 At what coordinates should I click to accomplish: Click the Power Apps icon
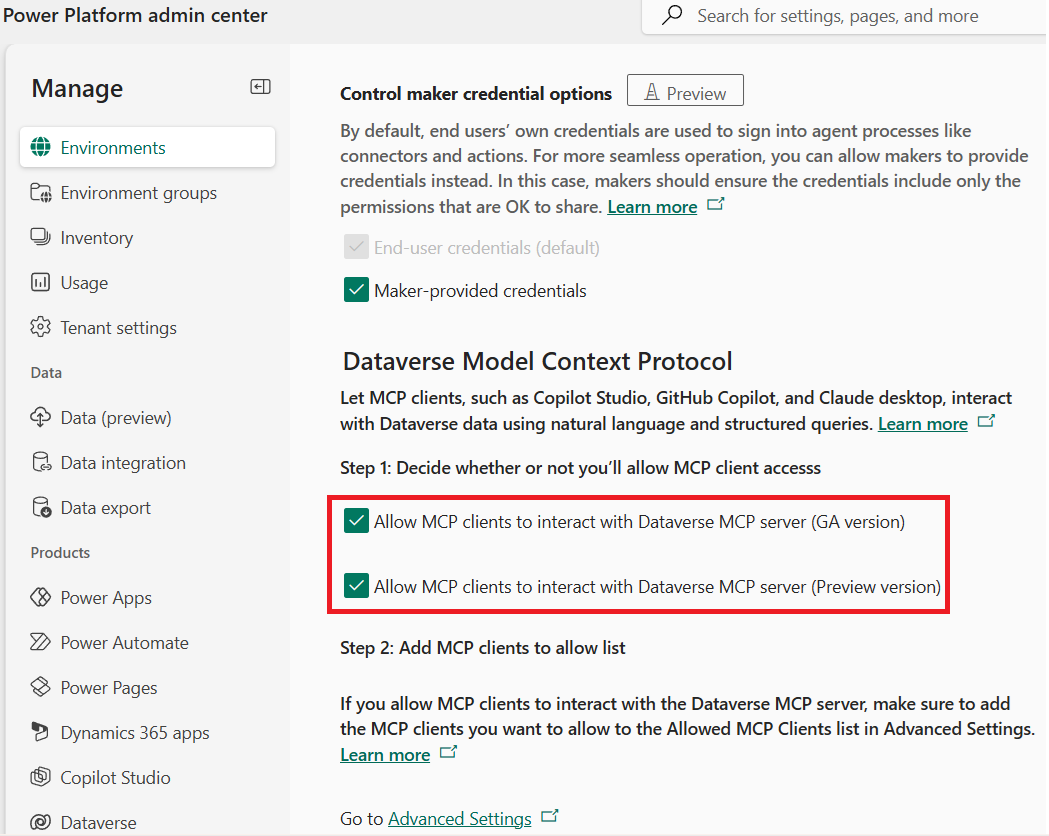tap(41, 598)
